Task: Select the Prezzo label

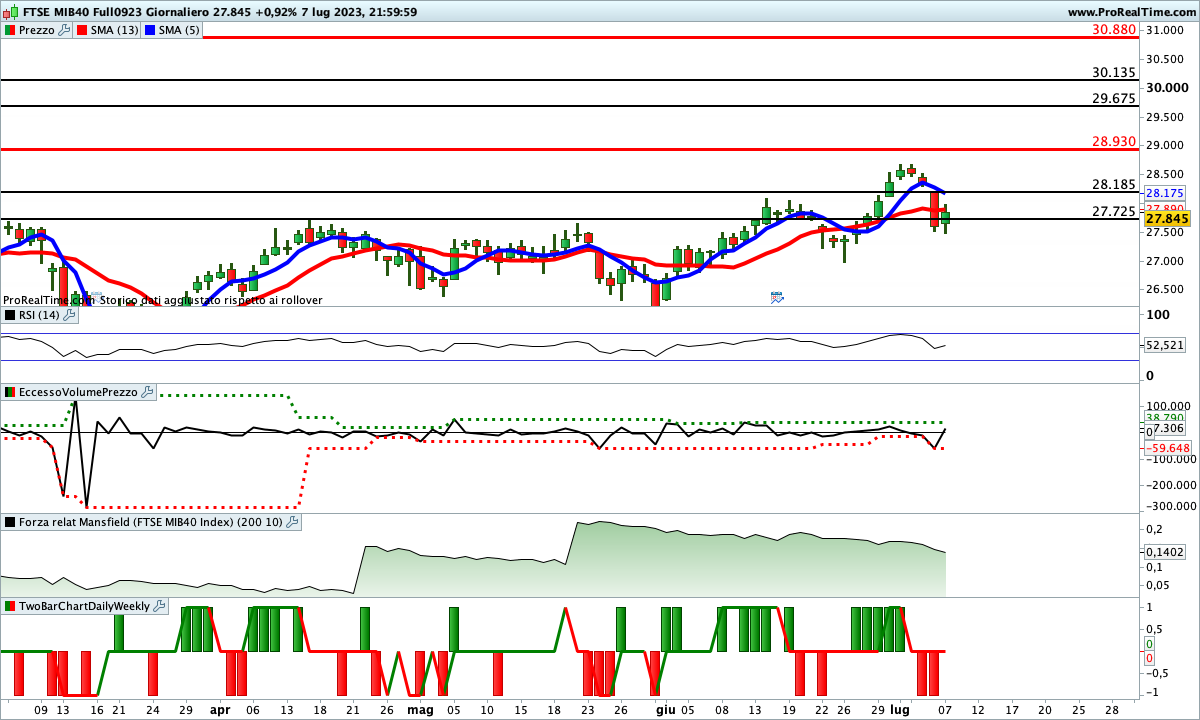Action: 37,30
